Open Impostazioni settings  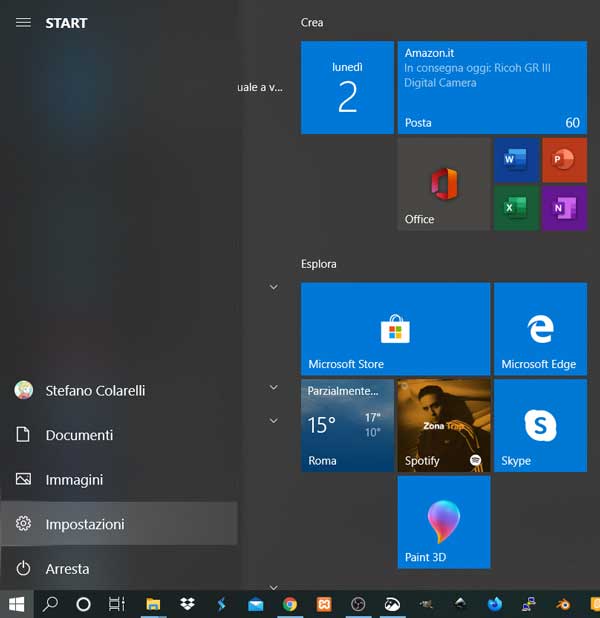click(x=118, y=524)
